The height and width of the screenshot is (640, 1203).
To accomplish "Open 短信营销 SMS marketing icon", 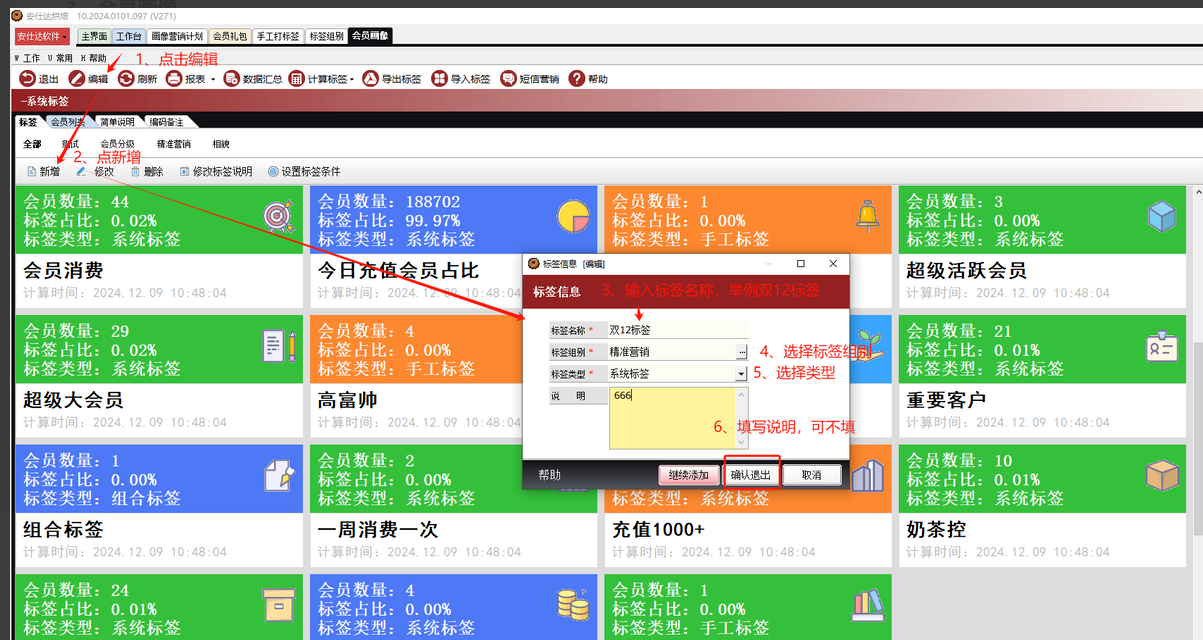I will pos(508,79).
